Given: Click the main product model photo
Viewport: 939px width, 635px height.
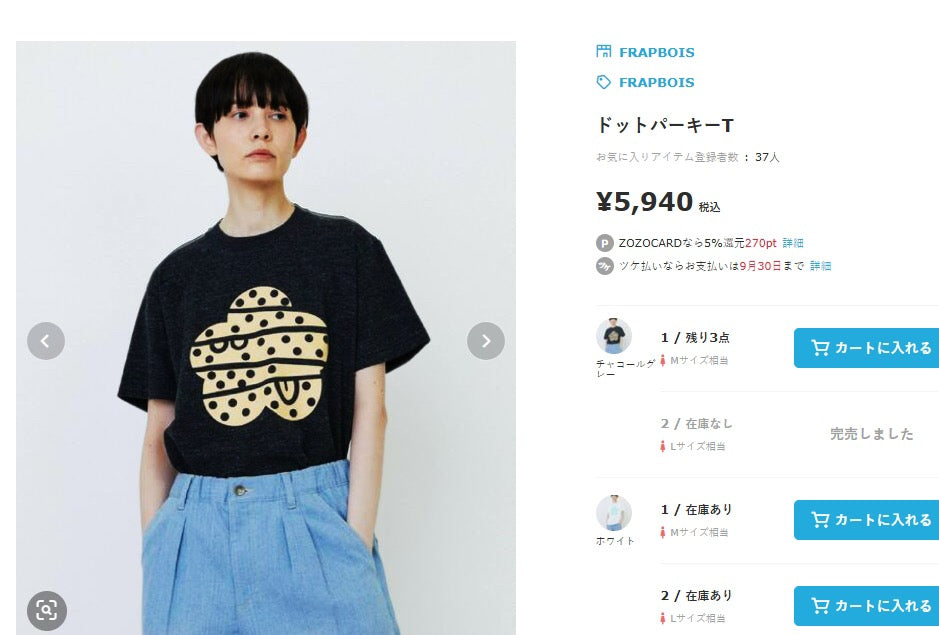Looking at the screenshot, I should [266, 338].
